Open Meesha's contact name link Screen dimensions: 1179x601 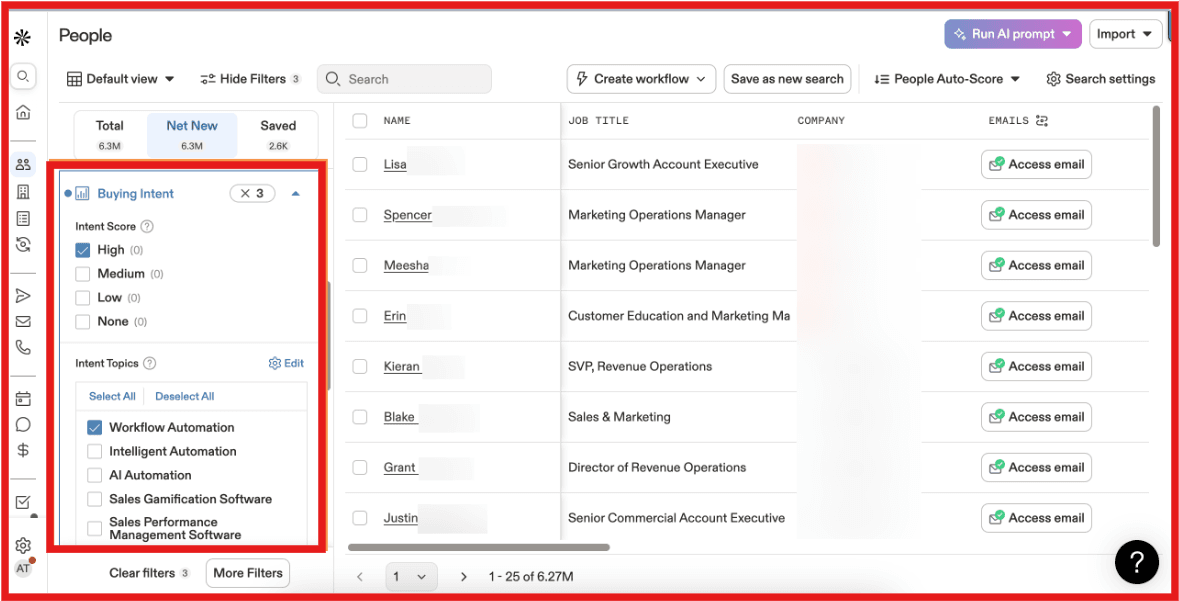coord(406,266)
